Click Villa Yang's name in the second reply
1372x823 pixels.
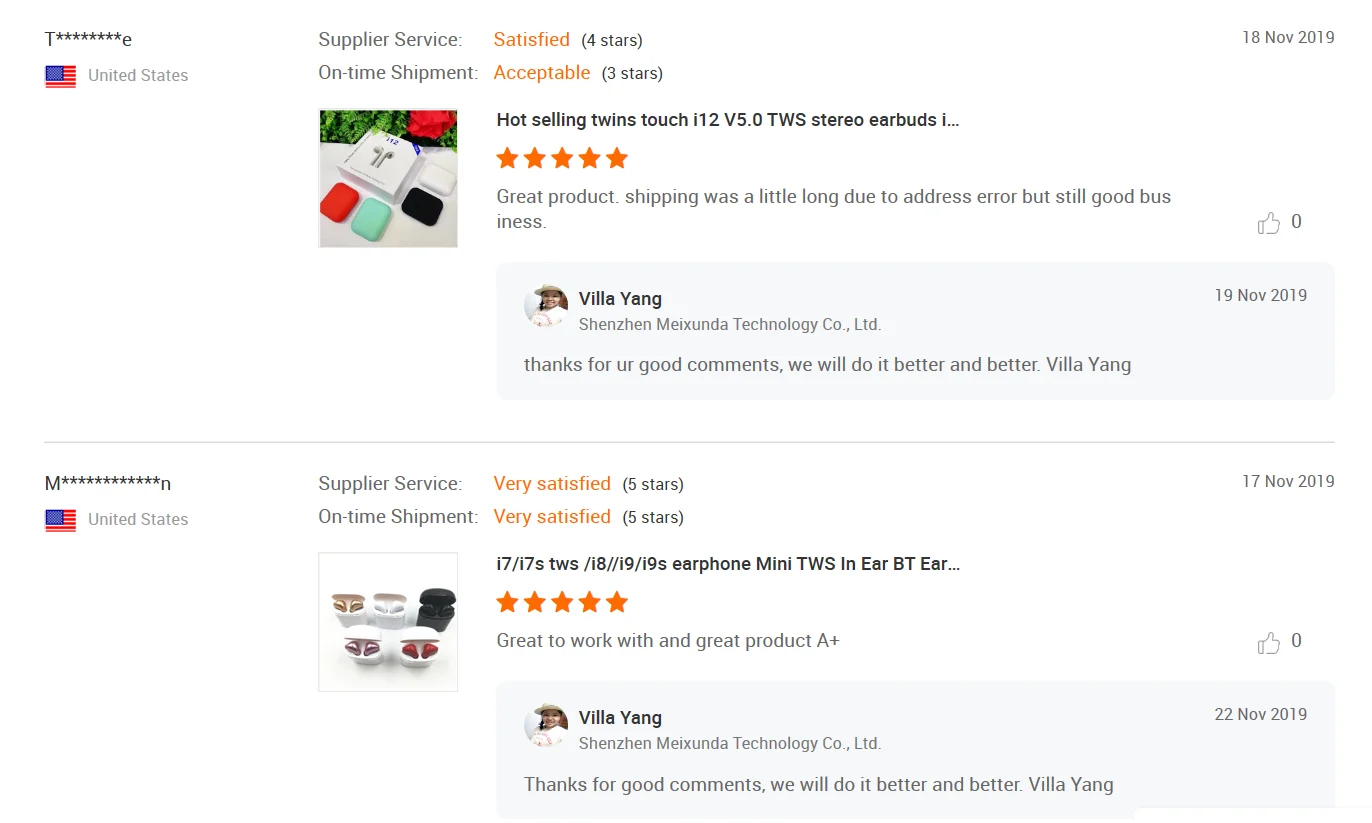pos(620,718)
